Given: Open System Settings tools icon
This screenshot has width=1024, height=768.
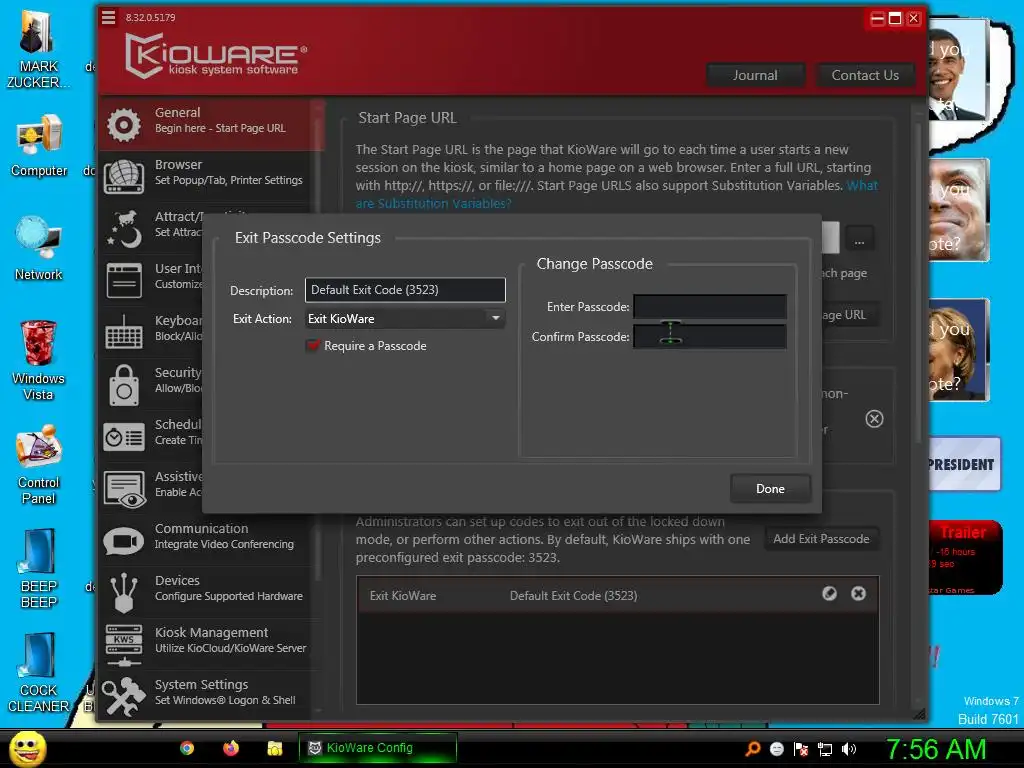Looking at the screenshot, I should 123,696.
